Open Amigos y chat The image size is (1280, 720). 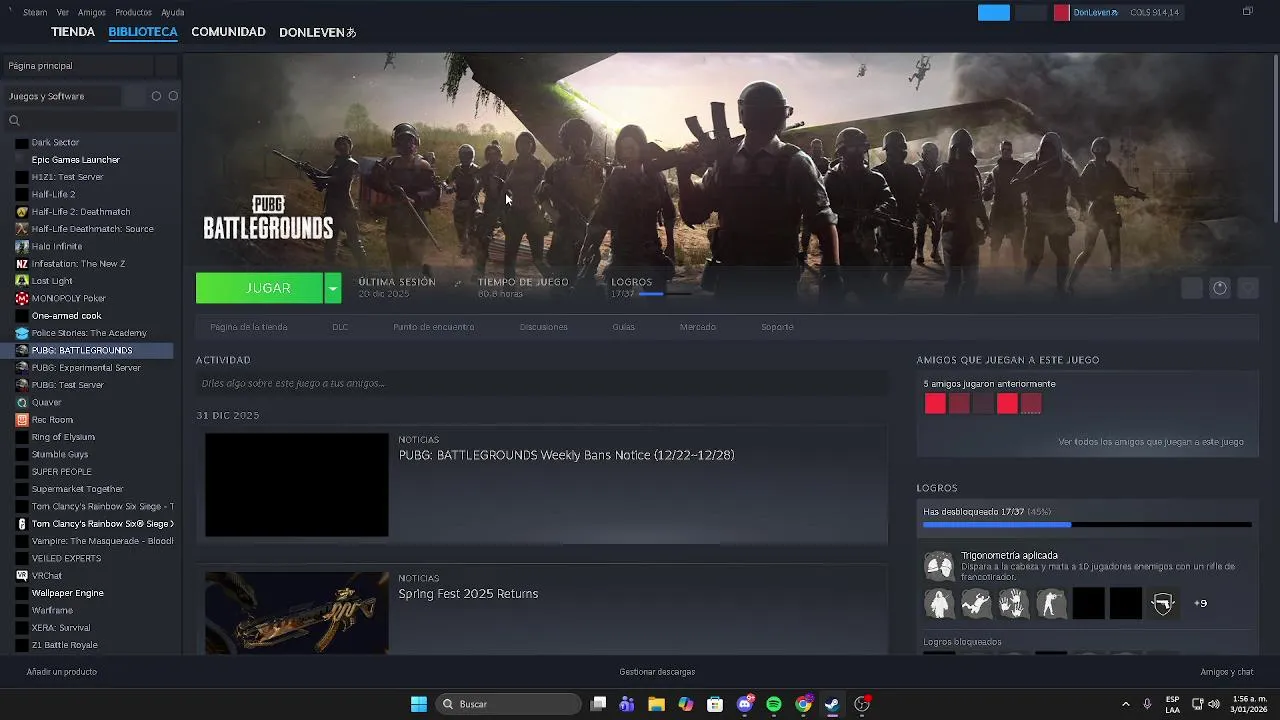(x=1227, y=672)
